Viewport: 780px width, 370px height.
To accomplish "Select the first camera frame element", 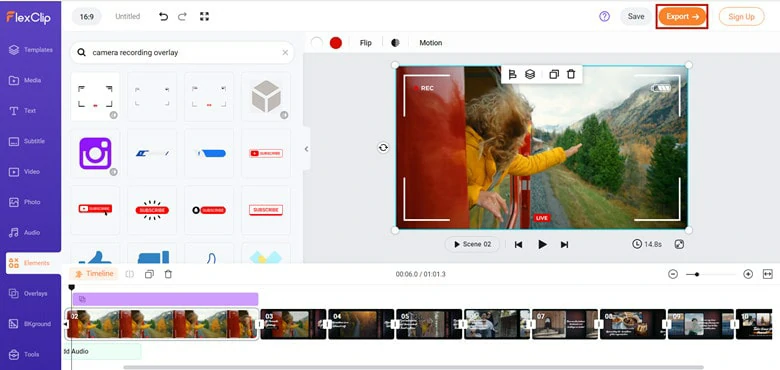I will tap(95, 96).
